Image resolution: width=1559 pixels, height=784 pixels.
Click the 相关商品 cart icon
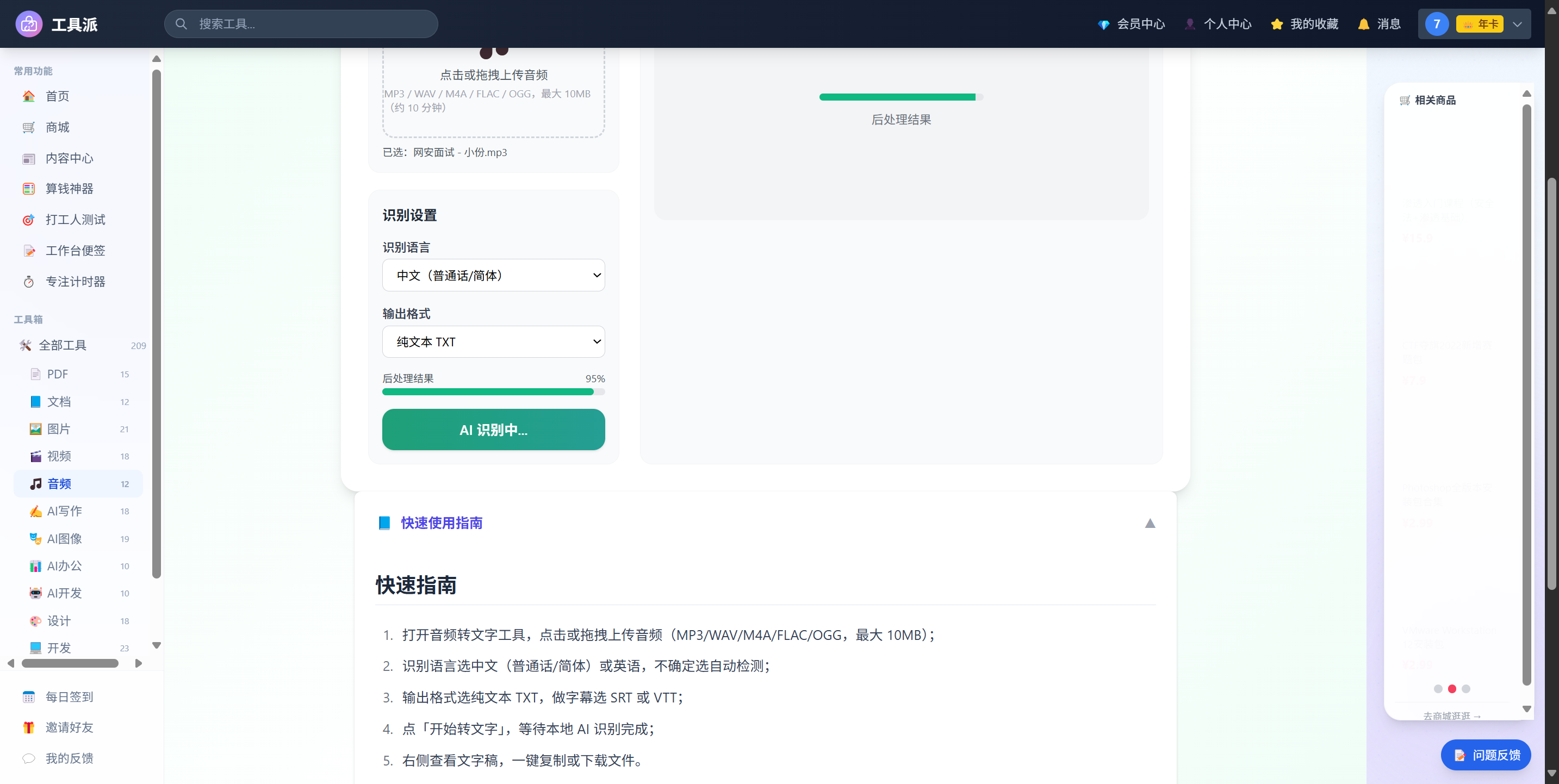click(1405, 101)
